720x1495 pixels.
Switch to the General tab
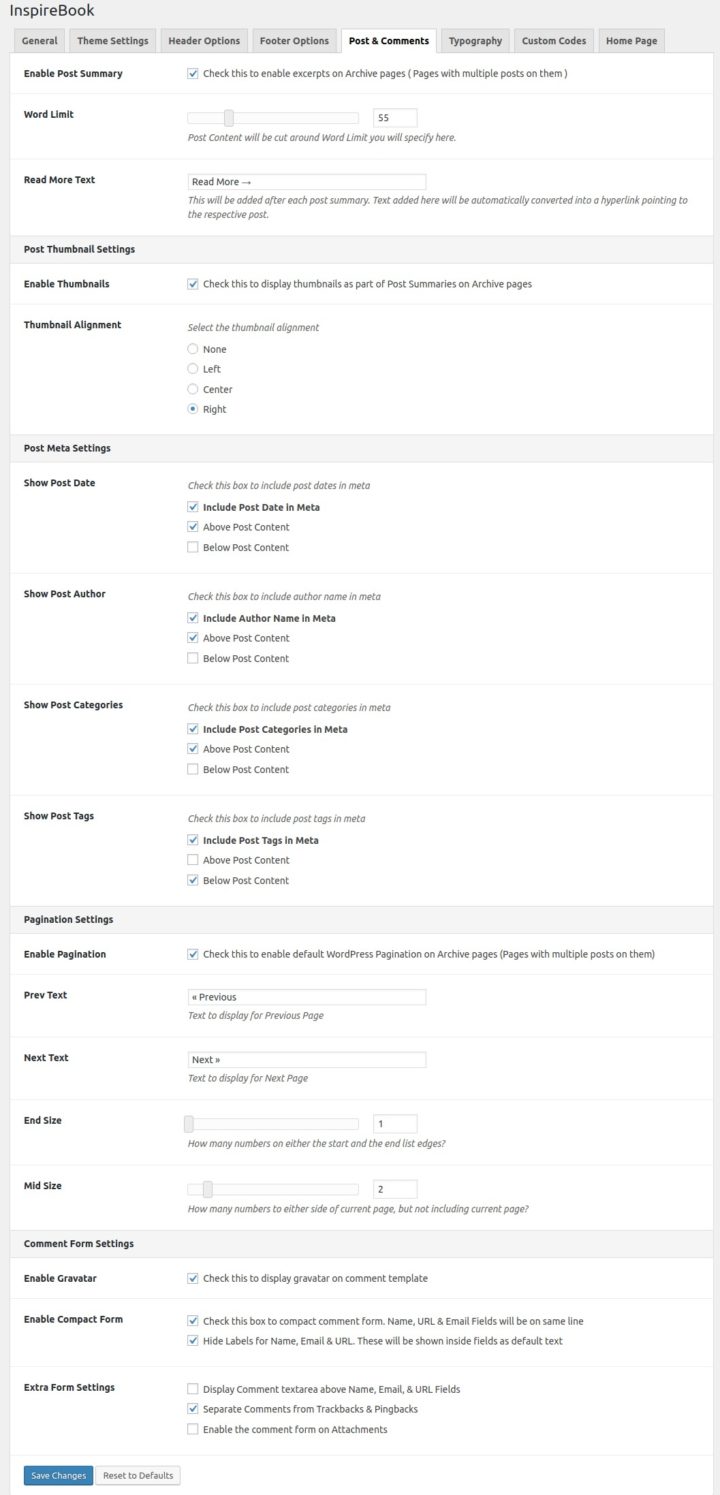click(40, 41)
